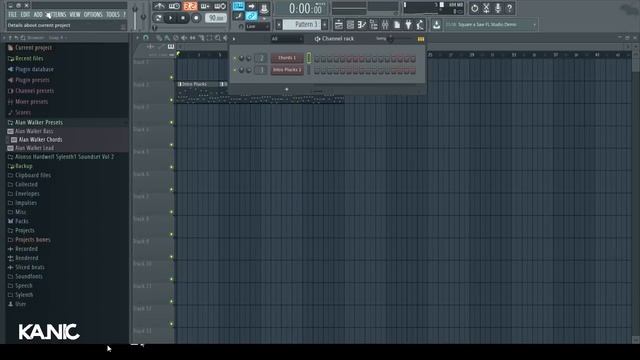This screenshot has height=360, width=640.
Task: Expand the Alan Walker Presets folder
Action: pos(39,122)
